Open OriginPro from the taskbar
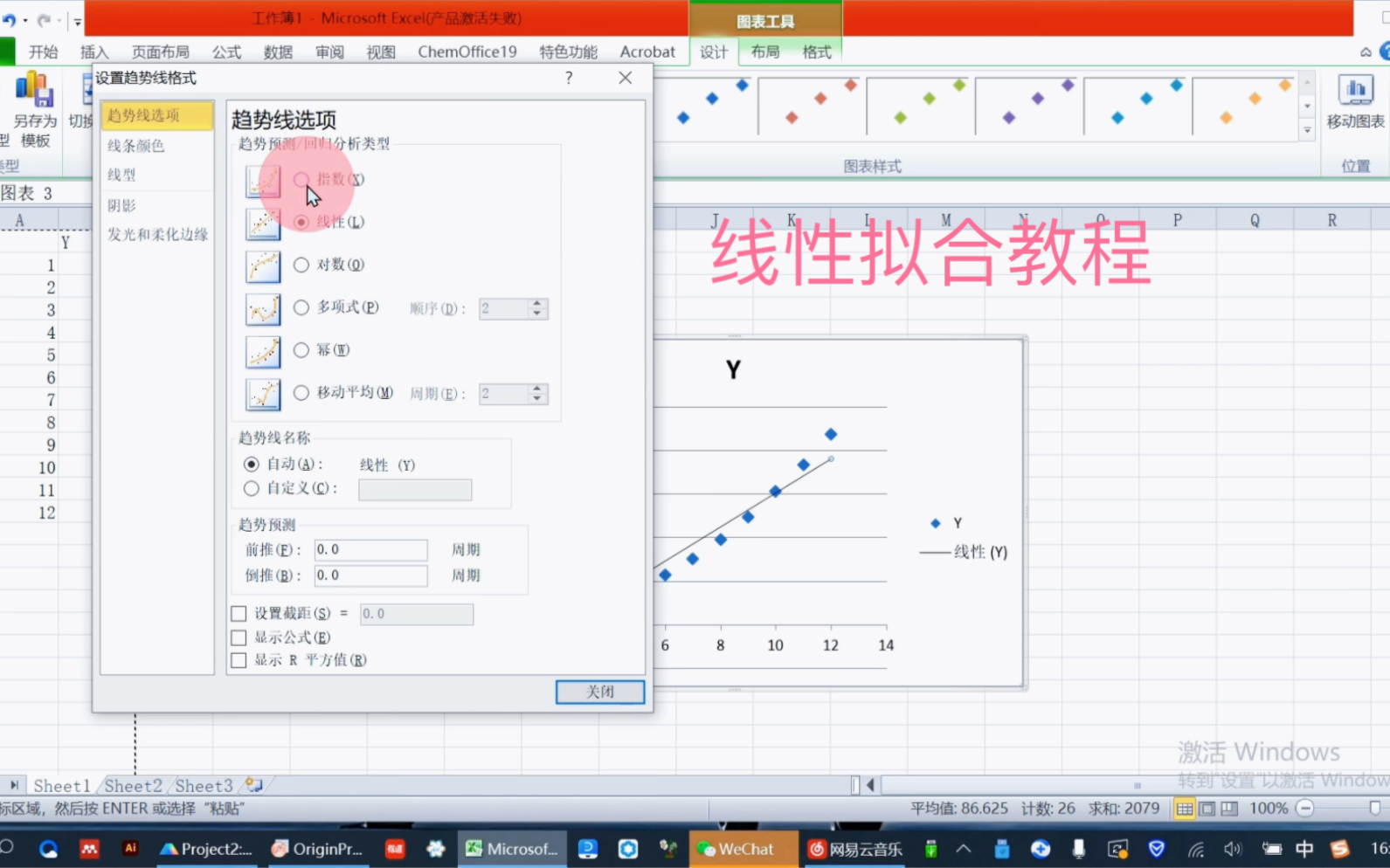This screenshot has height=868, width=1390. [x=316, y=849]
